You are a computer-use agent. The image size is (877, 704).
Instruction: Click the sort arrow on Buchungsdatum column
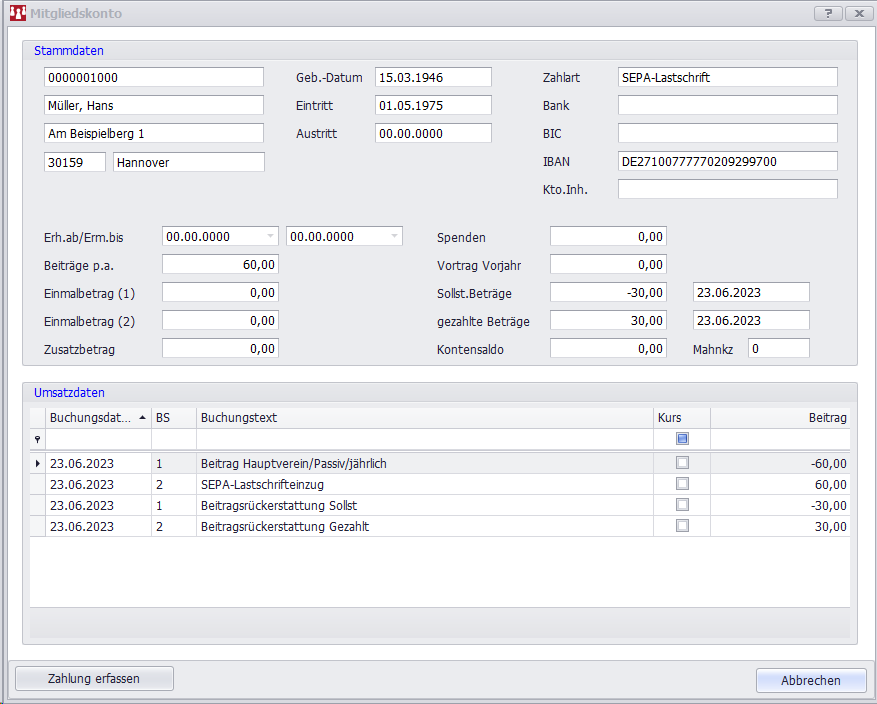[x=142, y=418]
